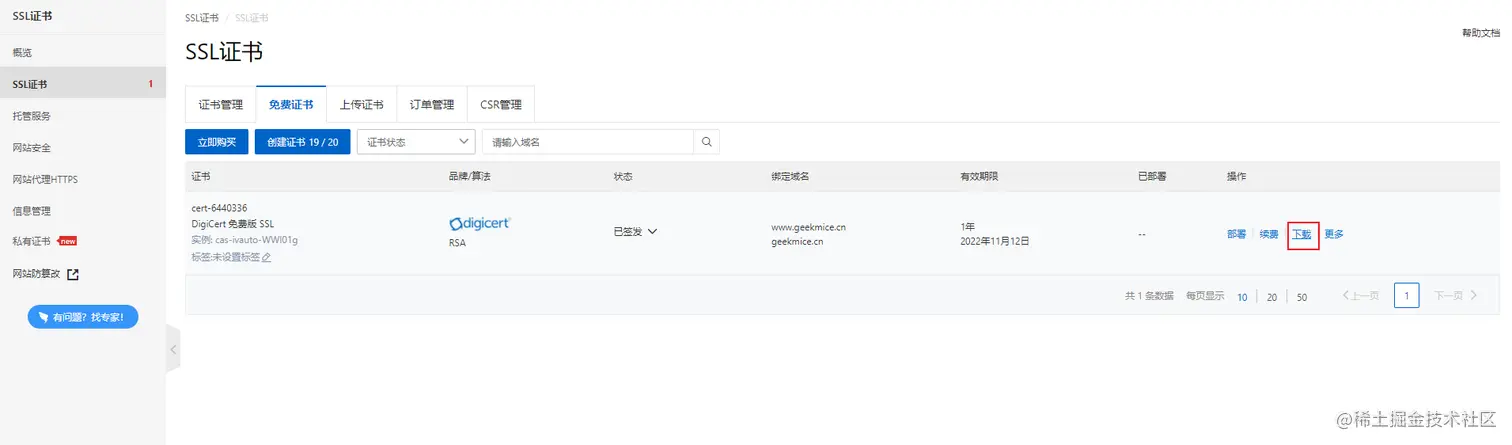Image resolution: width=1512 pixels, height=445 pixels.
Task: Click the search magnifier icon
Action: [706, 142]
